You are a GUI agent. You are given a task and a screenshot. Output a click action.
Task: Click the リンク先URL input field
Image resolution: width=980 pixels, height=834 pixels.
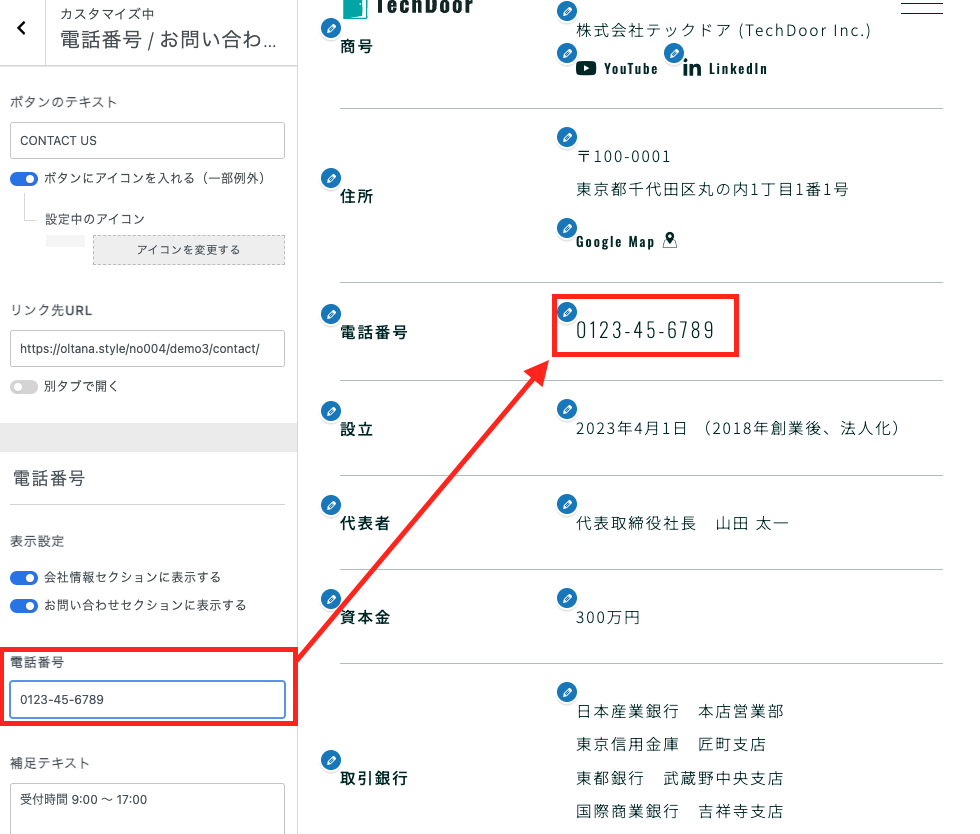pyautogui.click(x=147, y=349)
